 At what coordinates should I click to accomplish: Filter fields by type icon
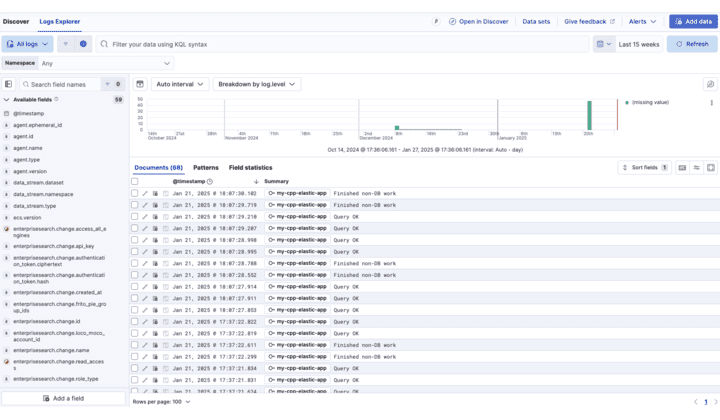click(x=108, y=85)
